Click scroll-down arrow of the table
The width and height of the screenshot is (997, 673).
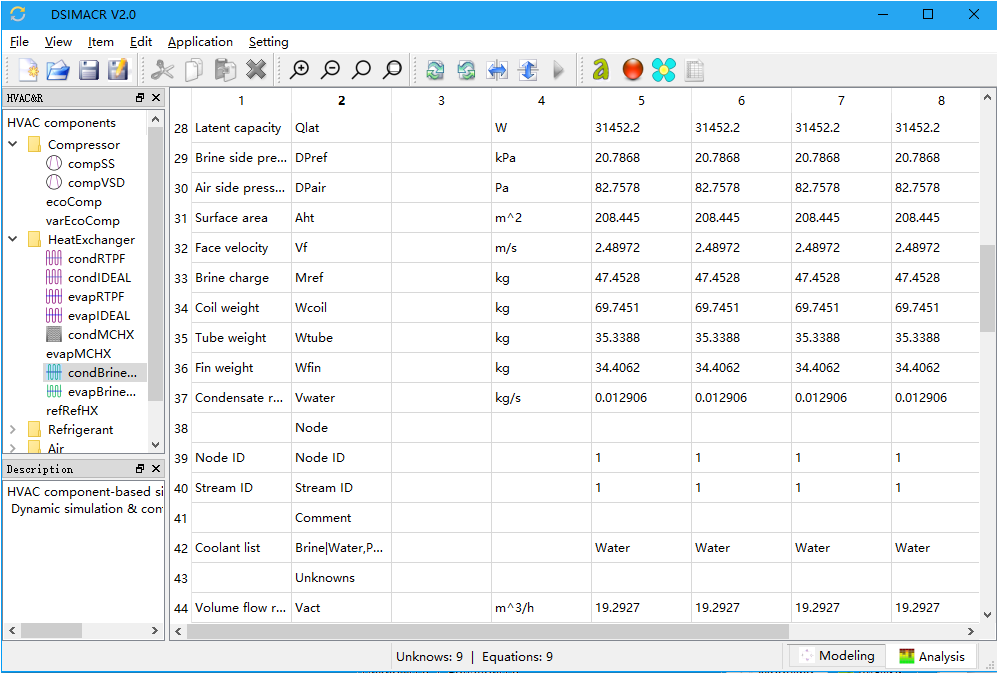pyautogui.click(x=987, y=614)
